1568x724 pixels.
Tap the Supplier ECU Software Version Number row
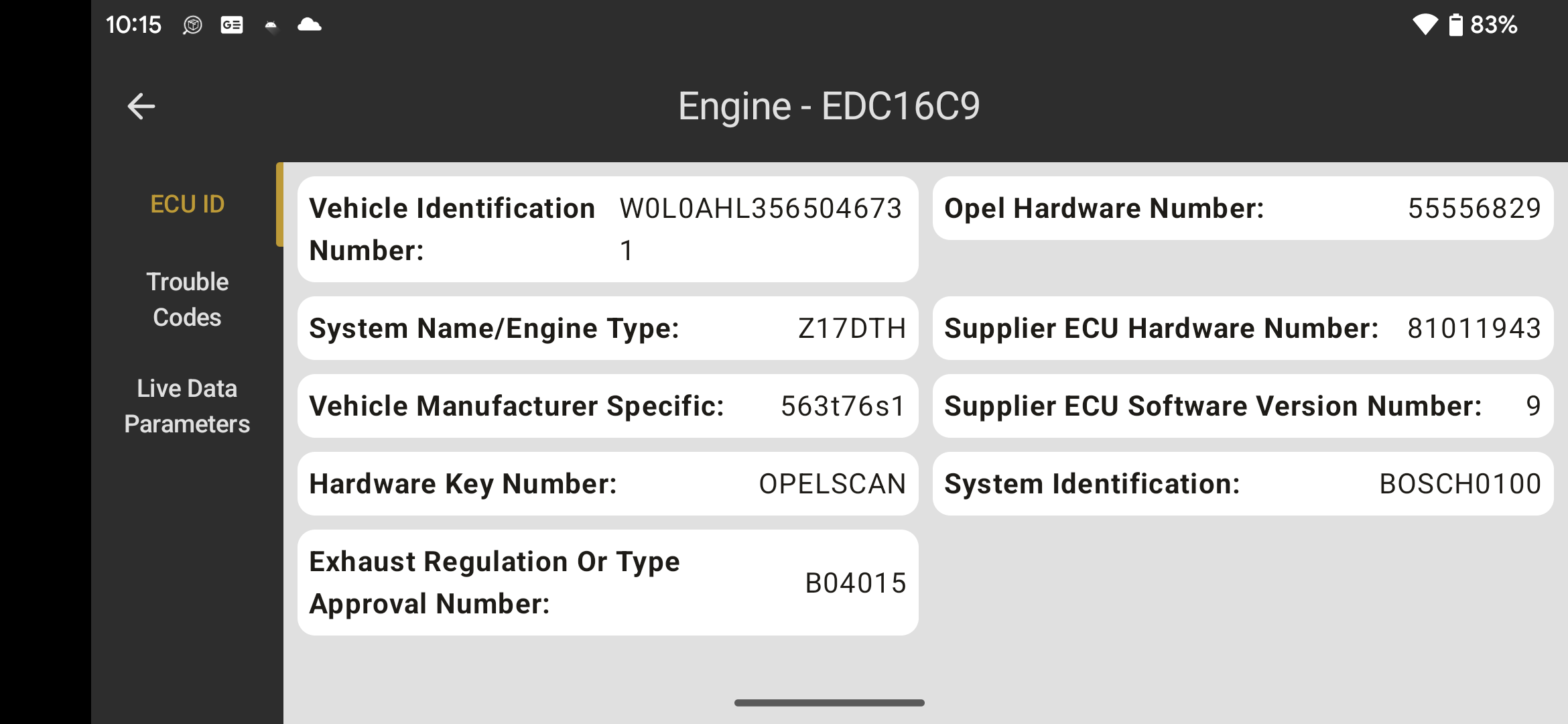pos(1243,406)
